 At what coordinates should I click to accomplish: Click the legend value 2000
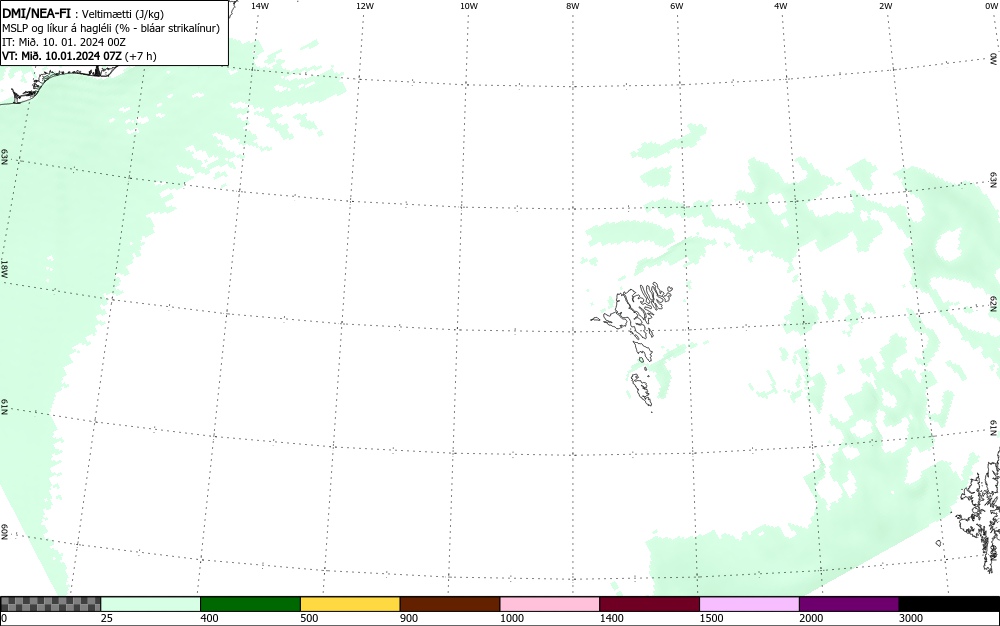tap(811, 618)
